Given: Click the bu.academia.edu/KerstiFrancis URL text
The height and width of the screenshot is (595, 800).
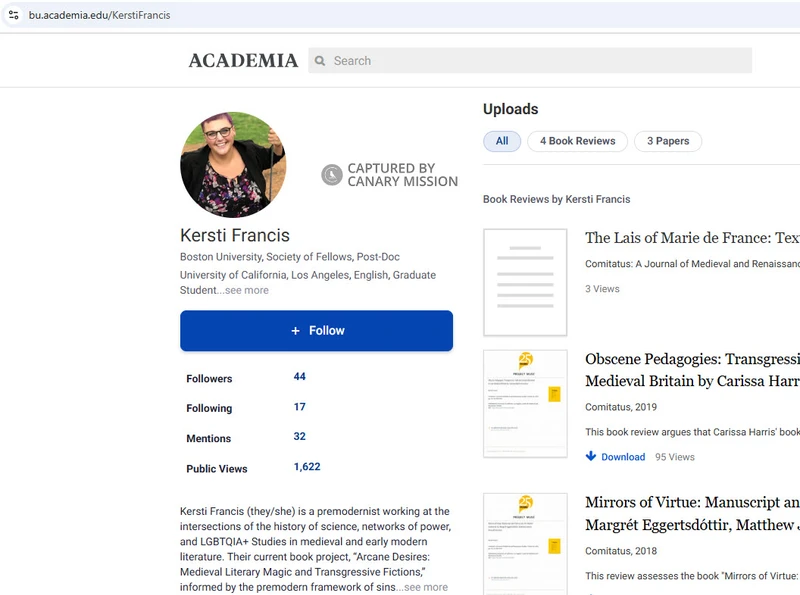Looking at the screenshot, I should pos(99,15).
